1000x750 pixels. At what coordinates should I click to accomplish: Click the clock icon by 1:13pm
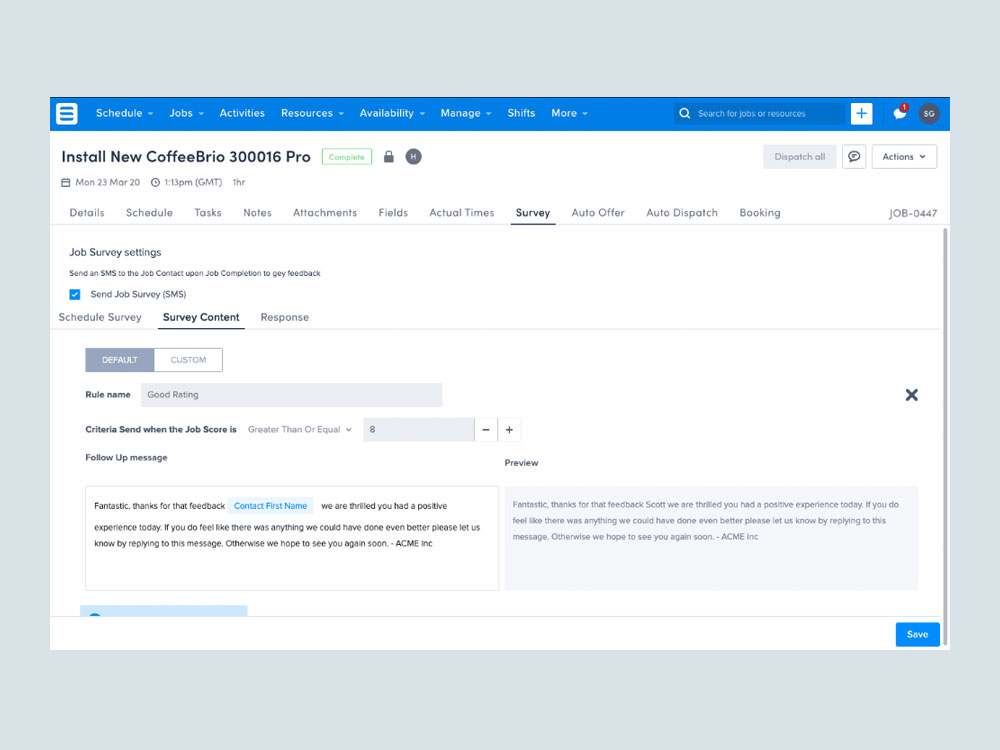[x=155, y=182]
